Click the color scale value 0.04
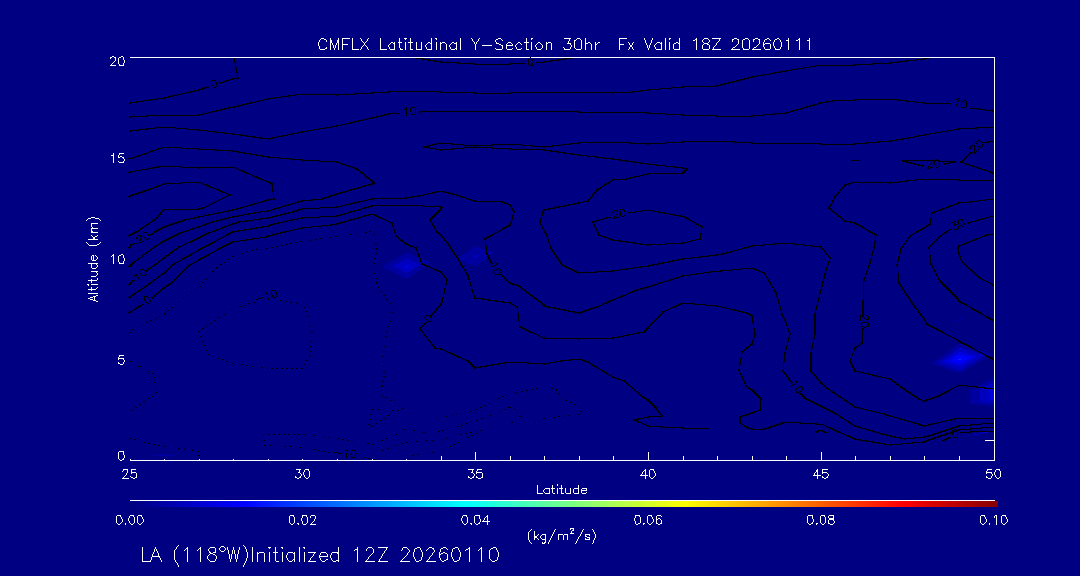 pos(475,520)
